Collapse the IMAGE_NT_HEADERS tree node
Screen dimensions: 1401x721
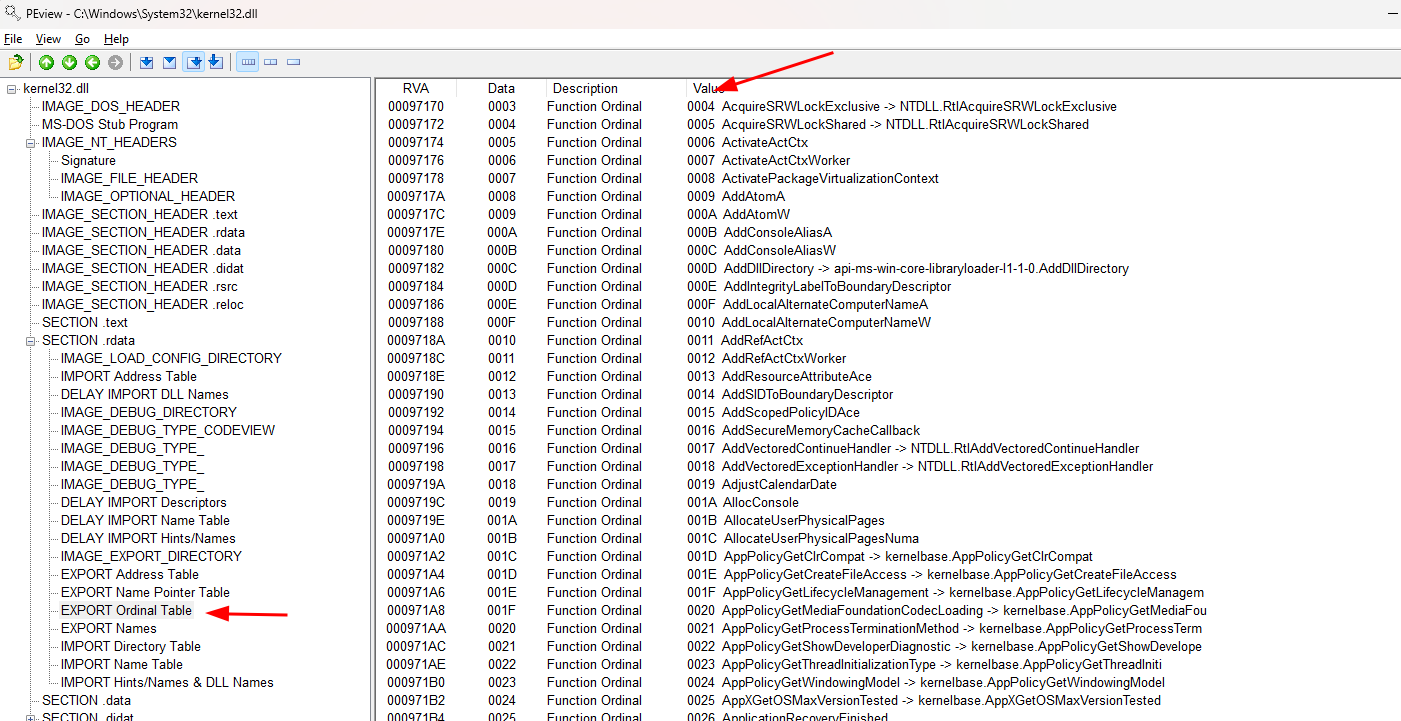pos(31,143)
